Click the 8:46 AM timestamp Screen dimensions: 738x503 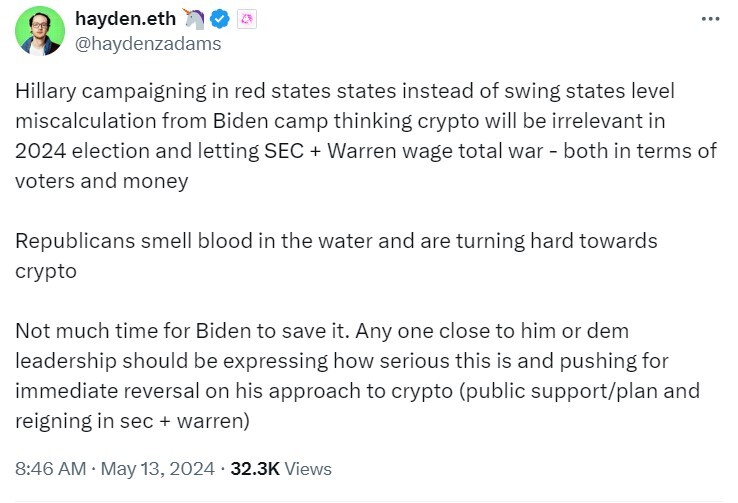[50, 469]
